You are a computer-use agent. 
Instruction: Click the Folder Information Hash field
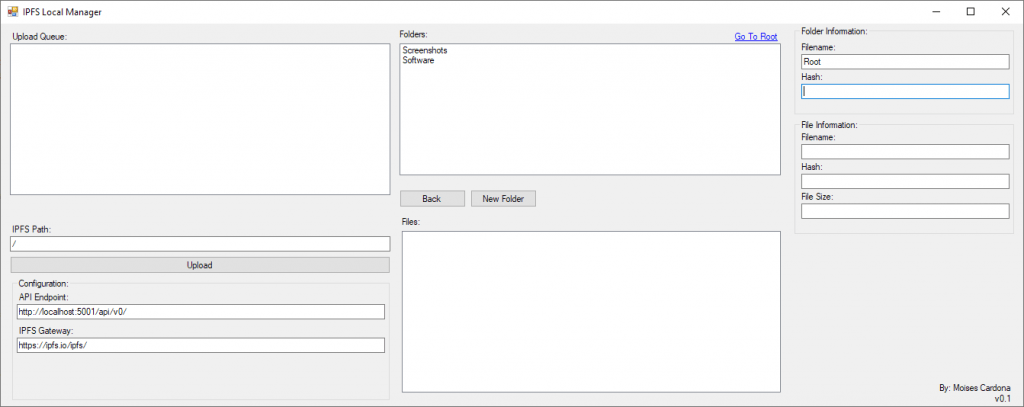905,91
